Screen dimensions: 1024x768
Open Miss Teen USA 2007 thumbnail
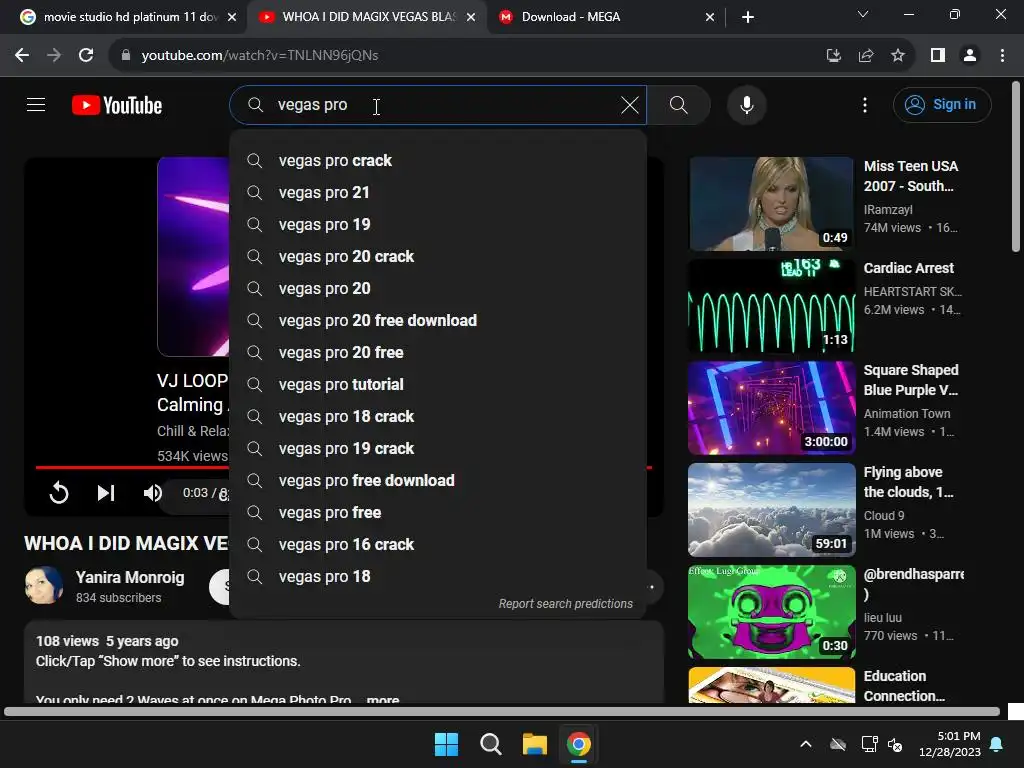771,203
